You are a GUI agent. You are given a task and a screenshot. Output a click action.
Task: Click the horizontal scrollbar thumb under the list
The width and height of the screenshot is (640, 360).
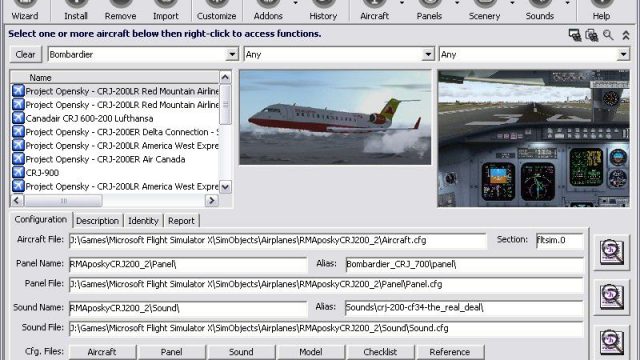coord(63,200)
